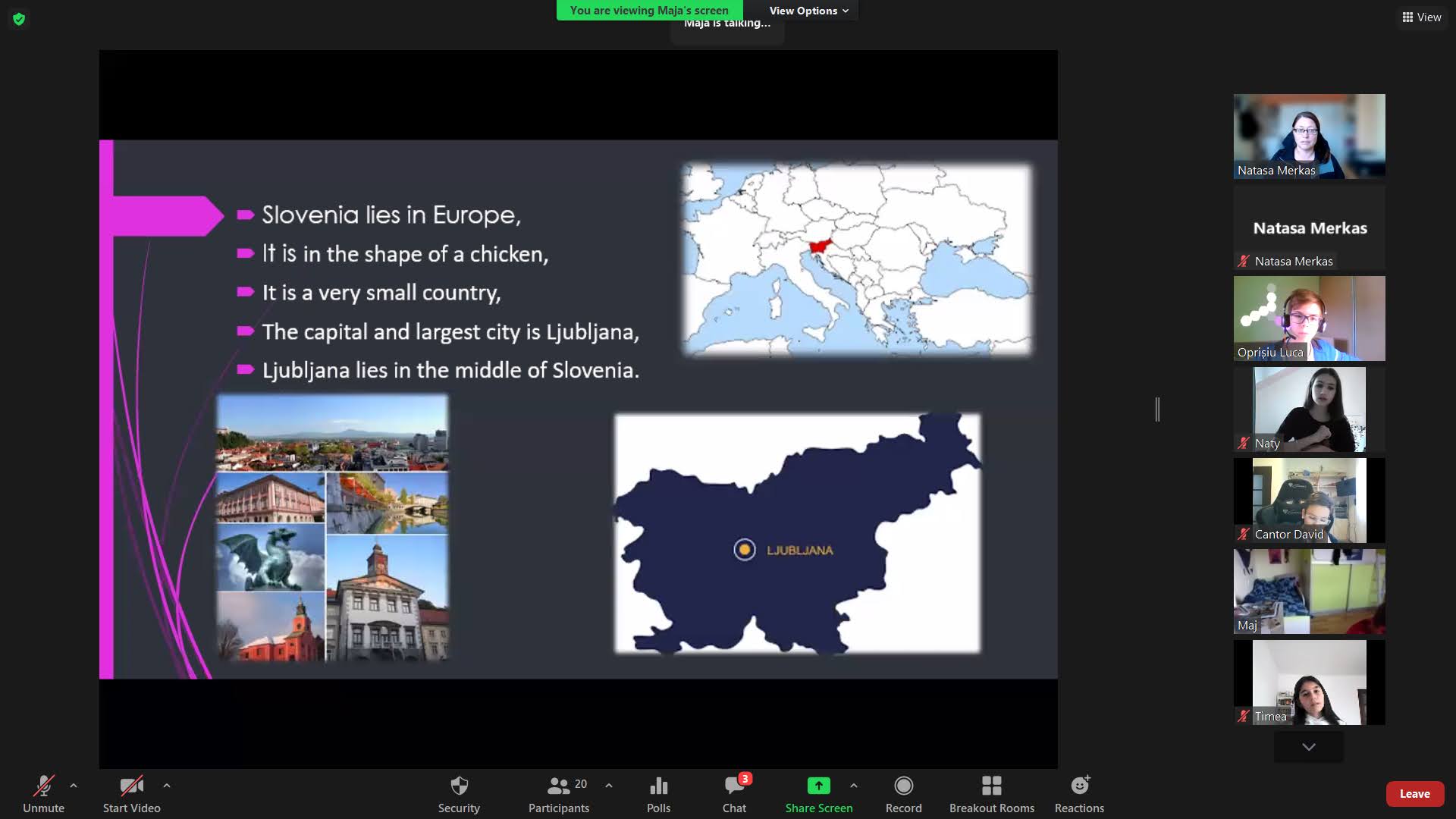This screenshot has width=1456, height=819.
Task: Click the video panel resize handle
Action: pos(1157,409)
